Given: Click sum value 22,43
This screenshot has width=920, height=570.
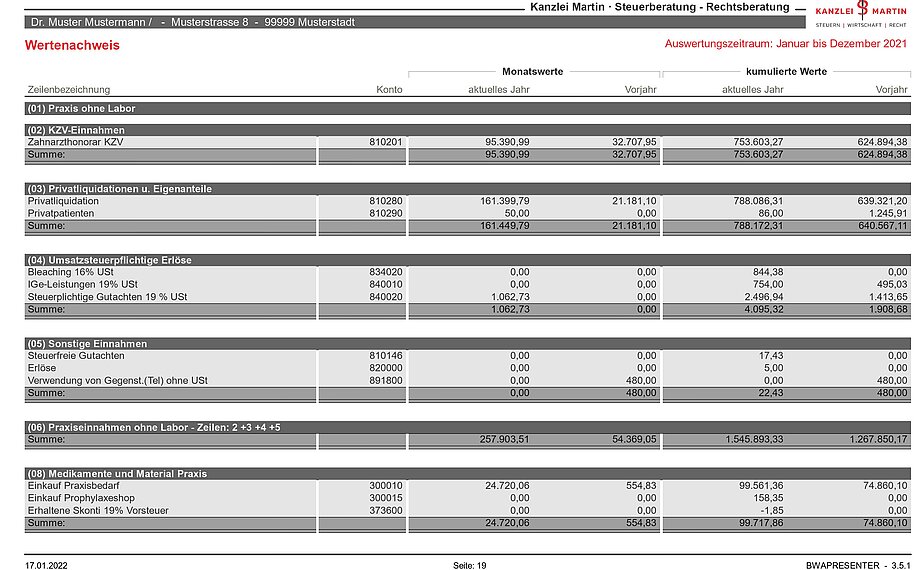Looking at the screenshot, I should click(x=771, y=393).
